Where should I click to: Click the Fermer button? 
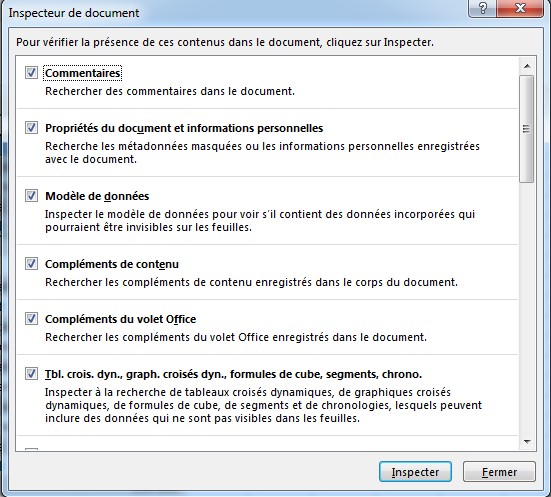click(499, 472)
